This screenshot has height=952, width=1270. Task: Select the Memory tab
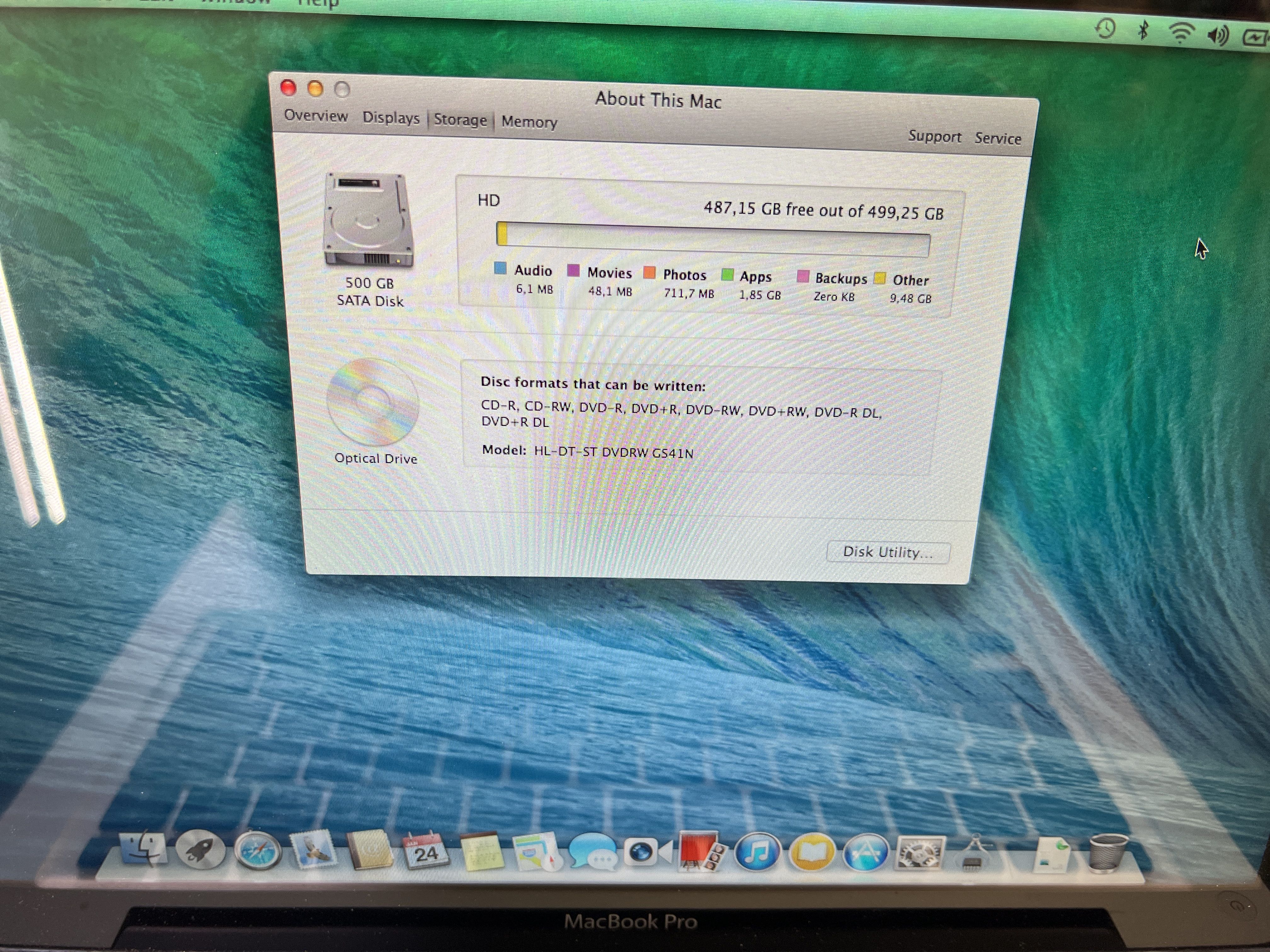pos(529,122)
